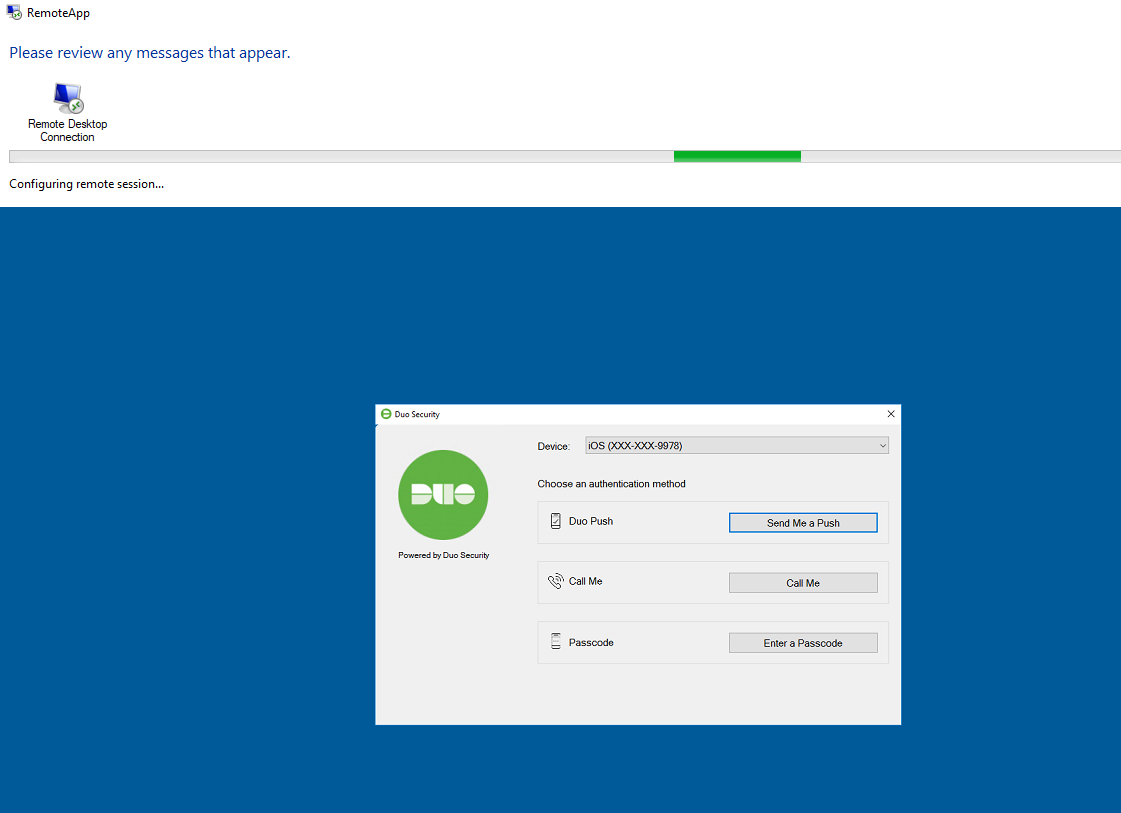Select iOS (XXX-XXX-9978) in the Device combo box

(737, 444)
